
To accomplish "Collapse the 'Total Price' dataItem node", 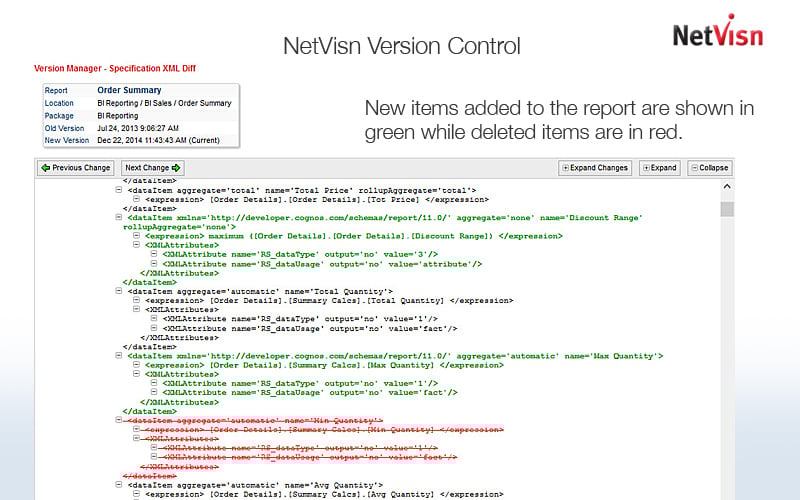I will [118, 190].
